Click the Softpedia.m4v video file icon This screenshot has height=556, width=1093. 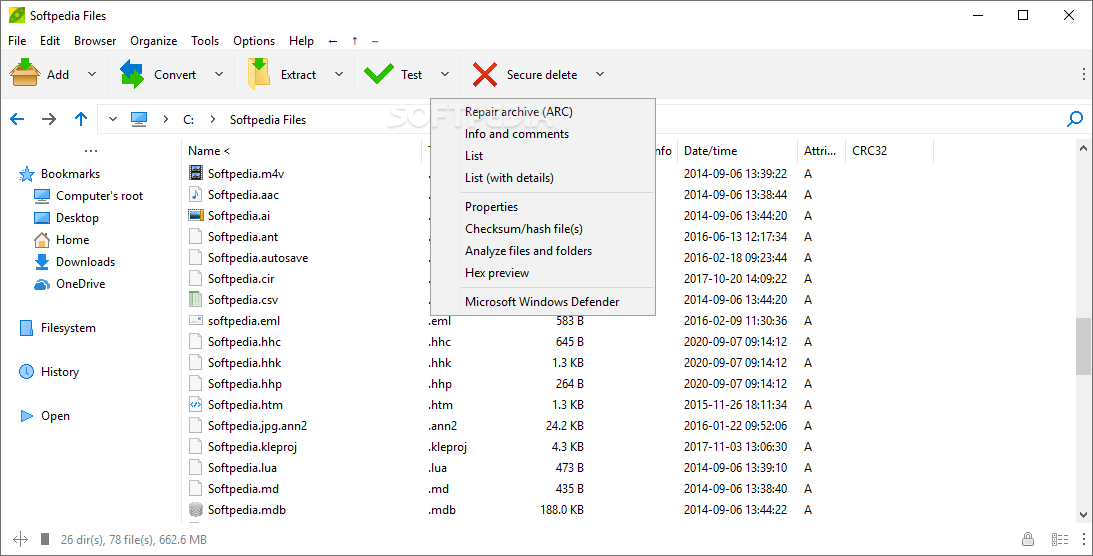tap(196, 173)
